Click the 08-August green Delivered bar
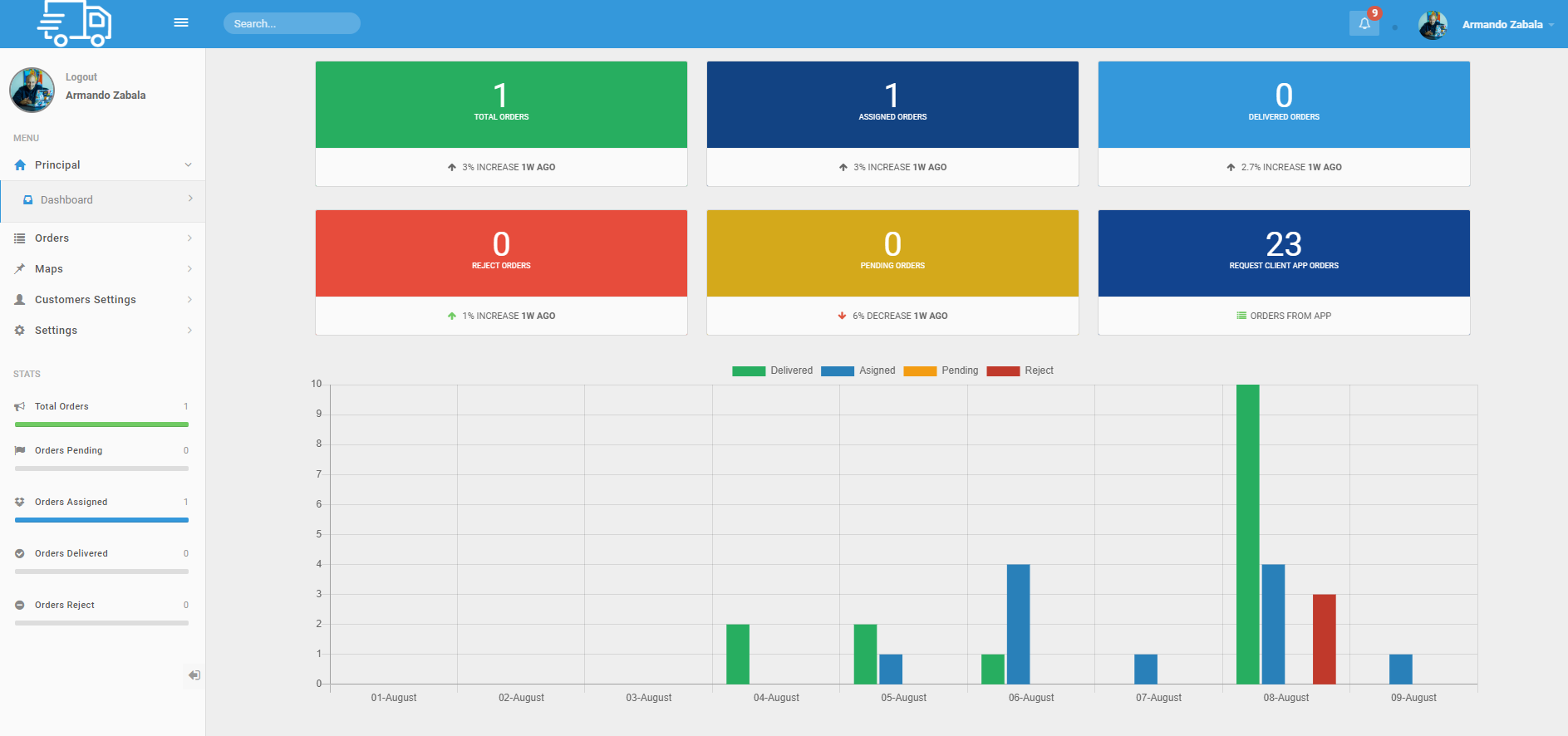1568x736 pixels. tap(1248, 534)
